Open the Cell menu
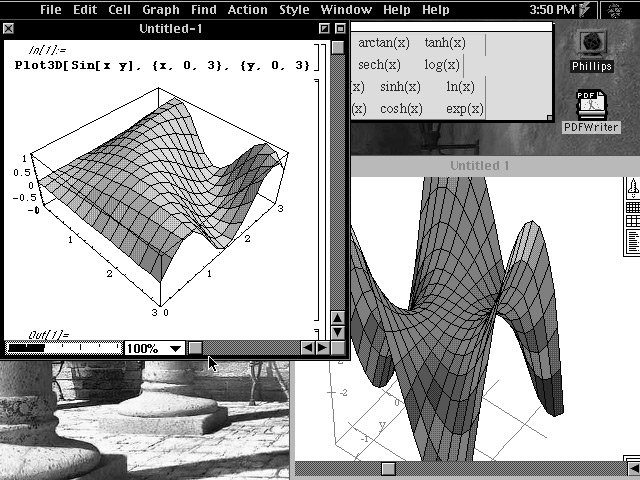 (120, 9)
